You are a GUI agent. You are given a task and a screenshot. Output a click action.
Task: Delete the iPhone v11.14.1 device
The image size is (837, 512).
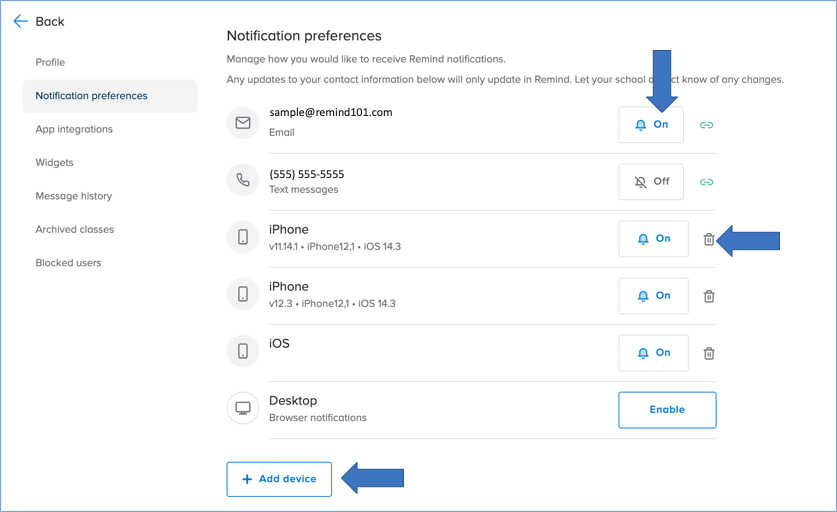(709, 239)
